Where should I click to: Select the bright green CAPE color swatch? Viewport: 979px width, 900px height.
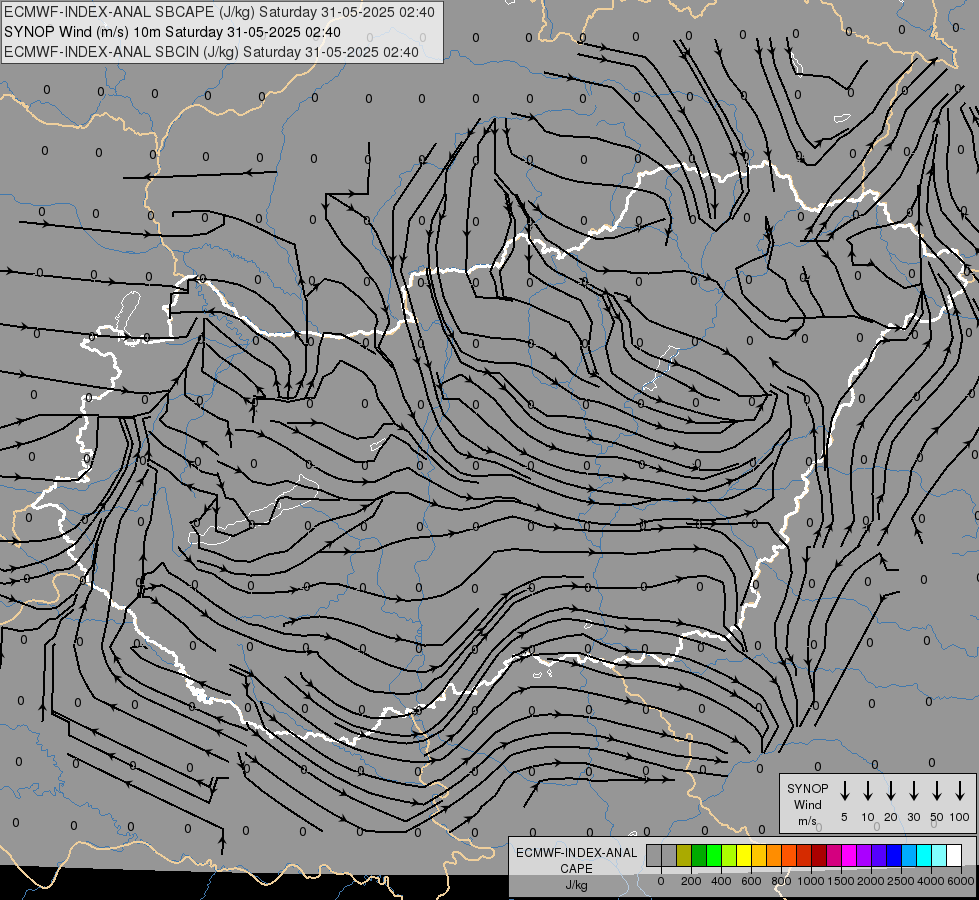714,855
